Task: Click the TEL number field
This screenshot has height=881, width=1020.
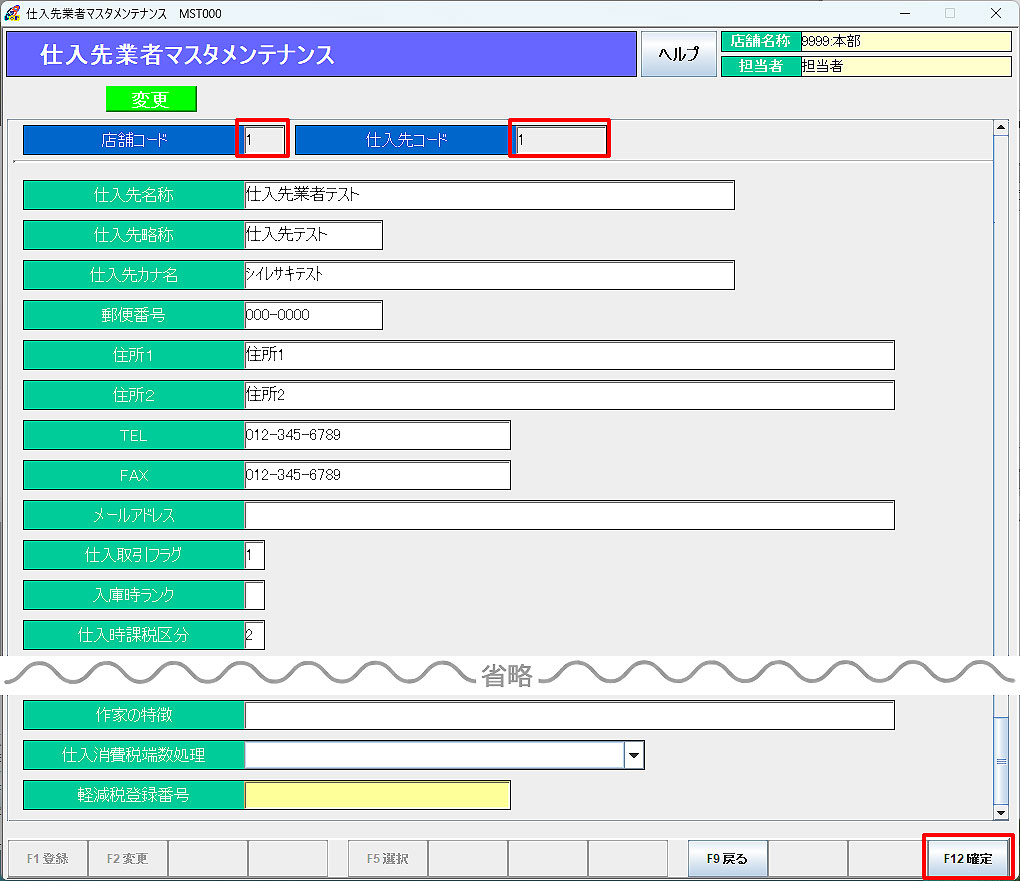Action: [x=377, y=435]
